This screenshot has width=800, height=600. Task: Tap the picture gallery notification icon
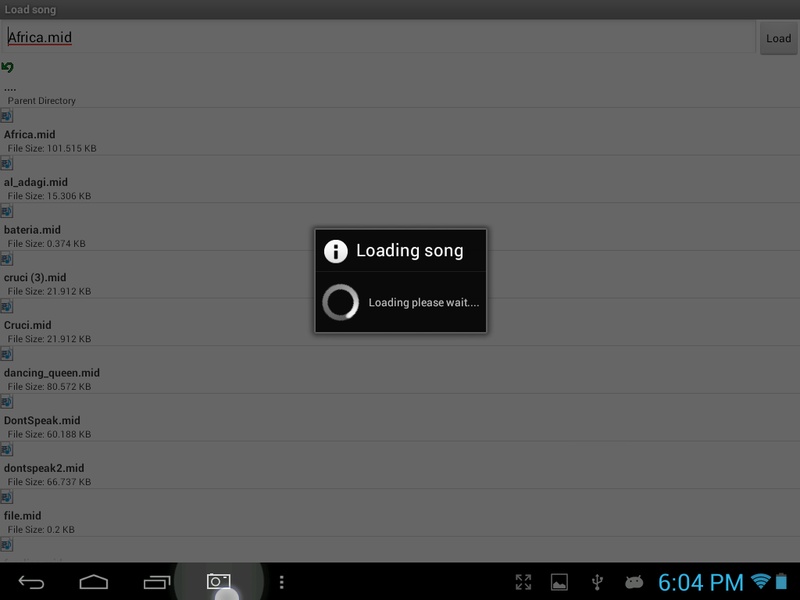coord(559,582)
